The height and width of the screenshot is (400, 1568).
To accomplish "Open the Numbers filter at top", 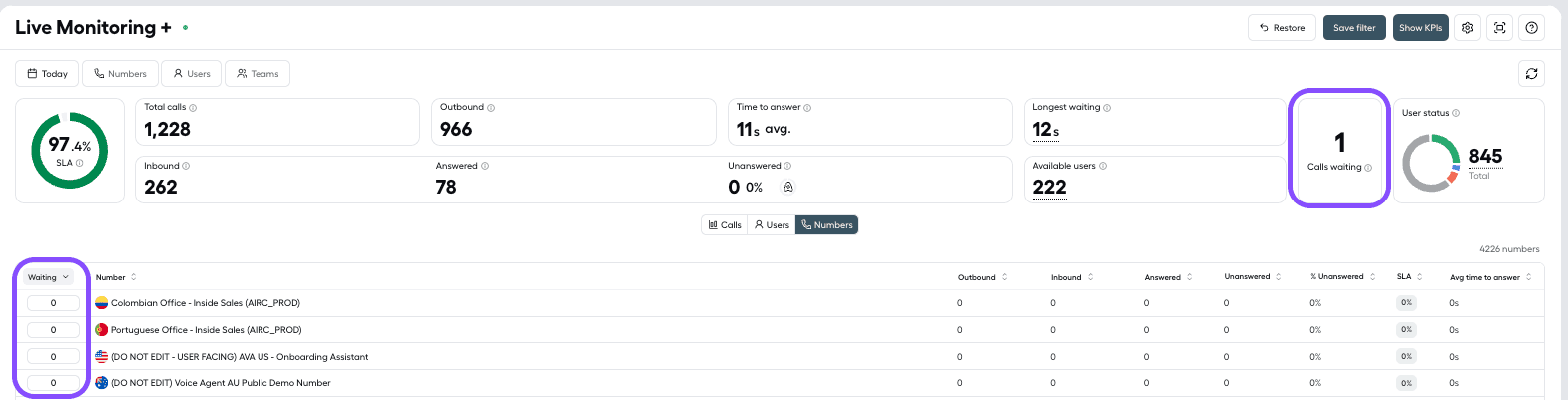I will [x=120, y=74].
